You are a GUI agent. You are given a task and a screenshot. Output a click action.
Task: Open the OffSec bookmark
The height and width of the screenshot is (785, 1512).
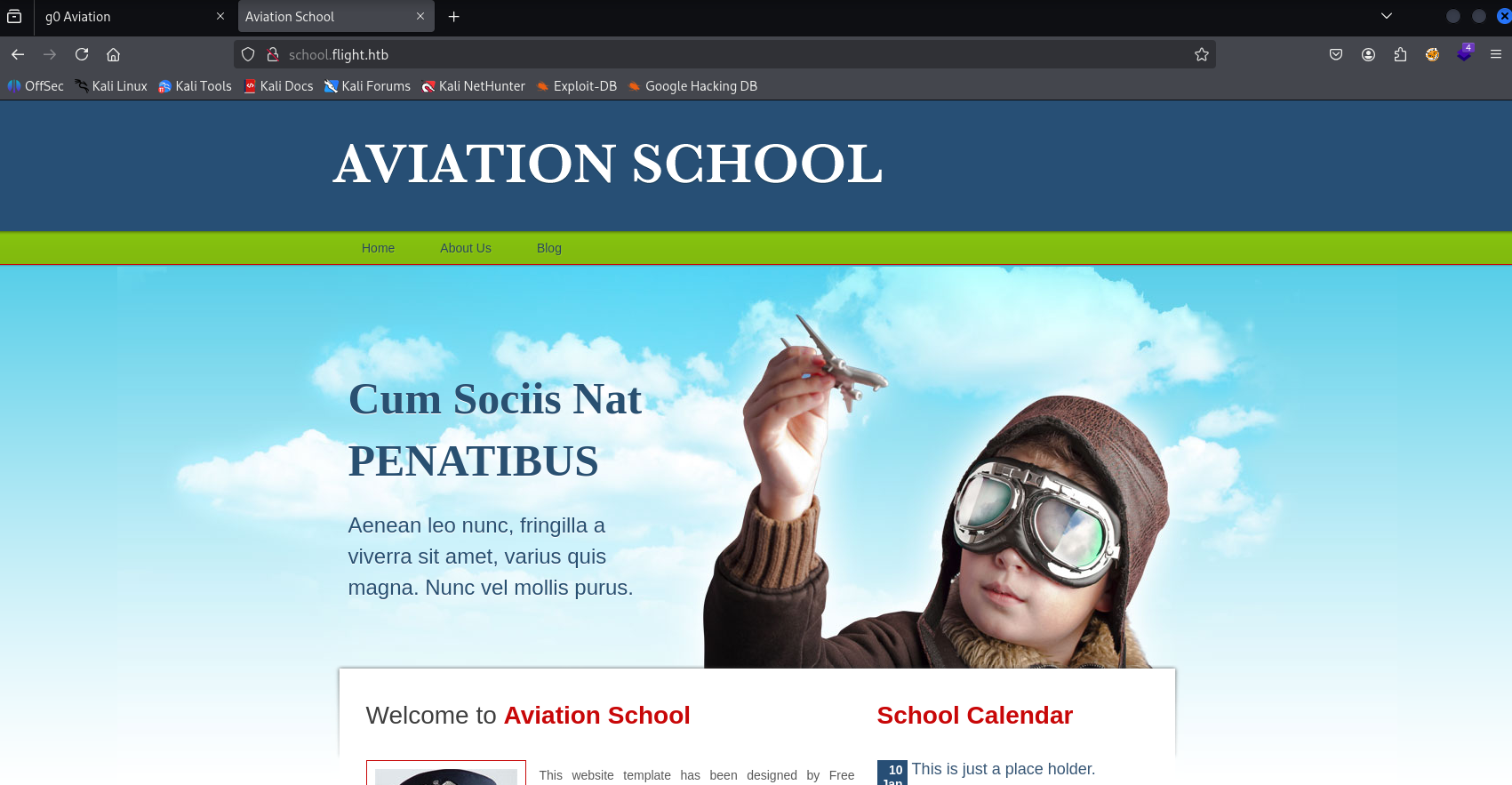coord(36,86)
